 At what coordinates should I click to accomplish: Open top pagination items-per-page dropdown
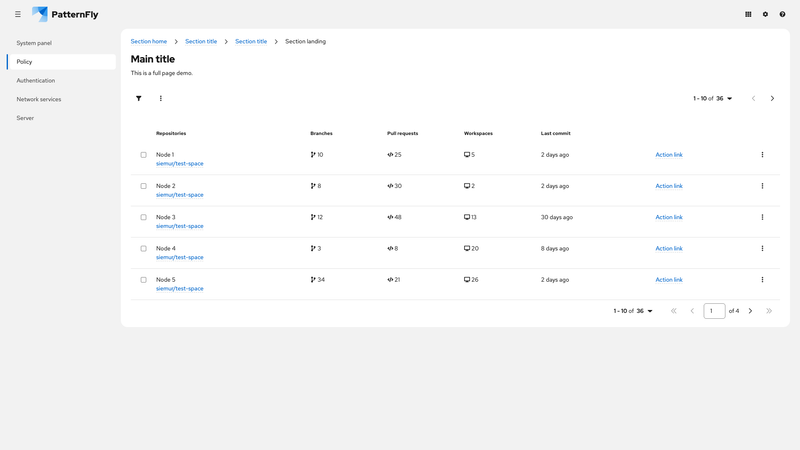(713, 98)
